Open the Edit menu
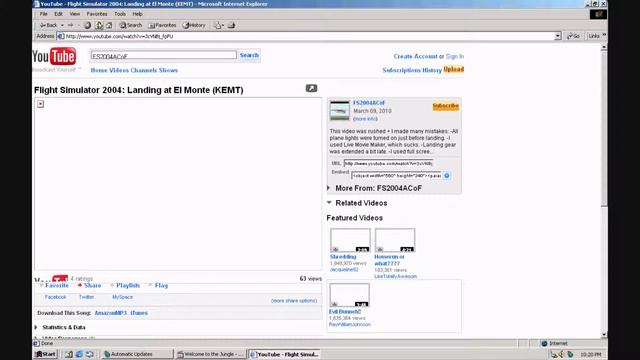The image size is (640, 360). click(58, 14)
